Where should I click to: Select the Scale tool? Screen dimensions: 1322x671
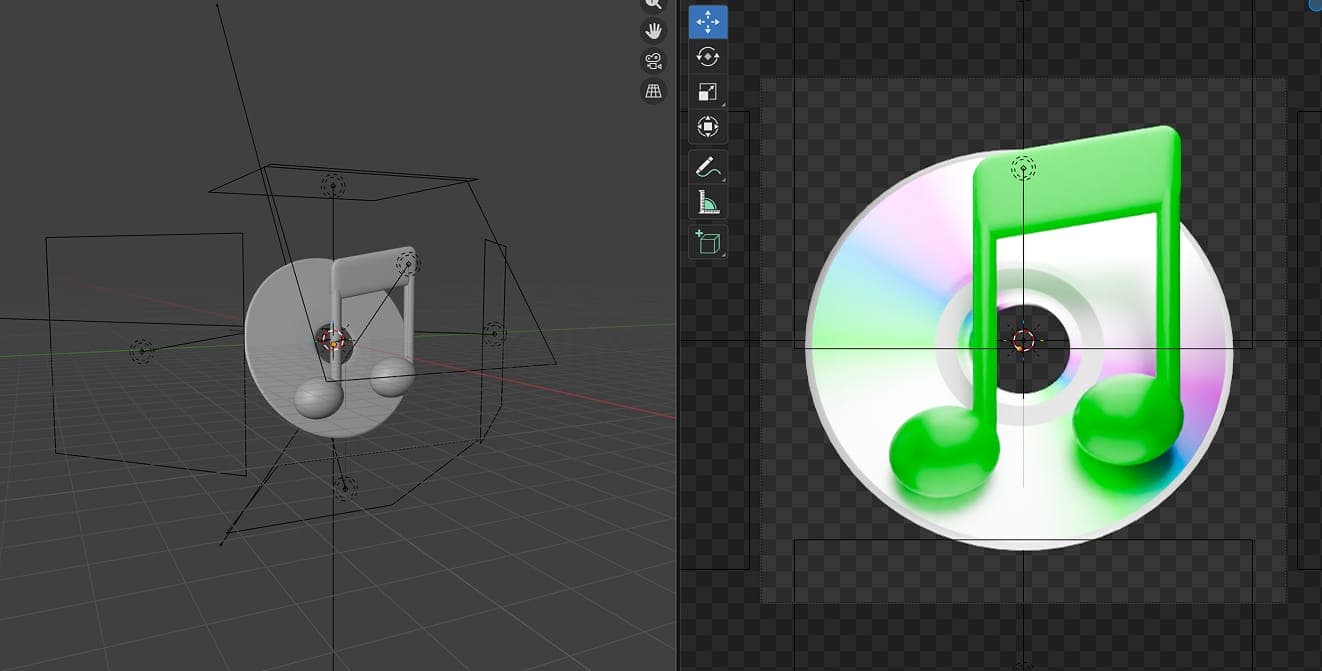(x=708, y=92)
